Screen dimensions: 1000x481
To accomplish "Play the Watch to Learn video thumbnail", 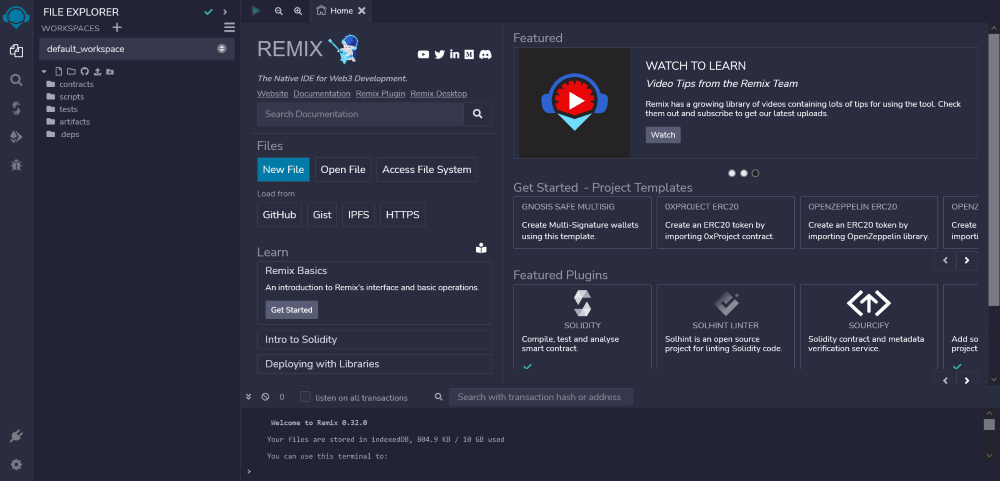I will point(575,102).
